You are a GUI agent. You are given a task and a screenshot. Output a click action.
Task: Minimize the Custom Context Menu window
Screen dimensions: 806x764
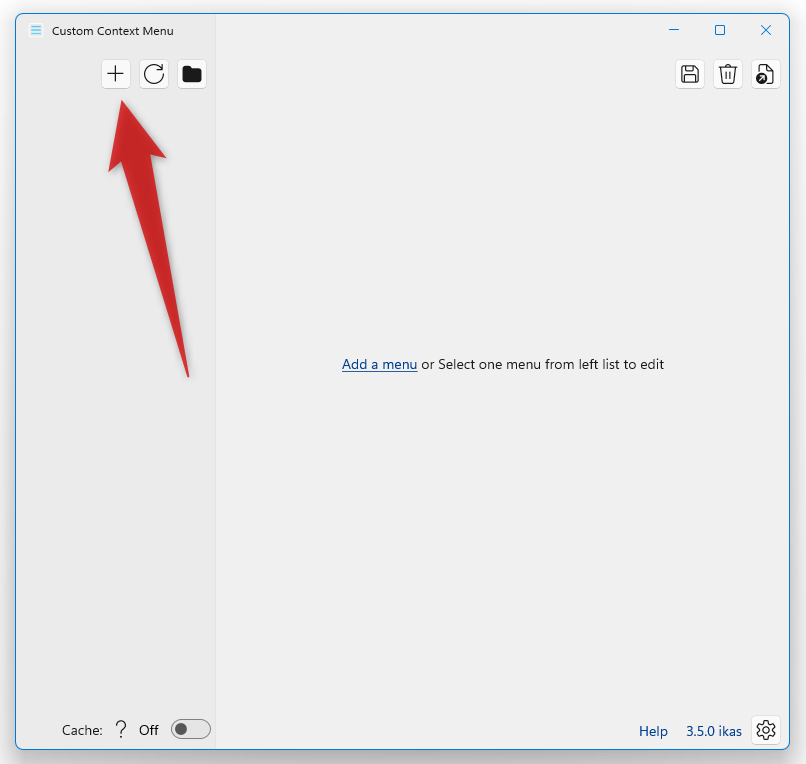click(x=674, y=30)
